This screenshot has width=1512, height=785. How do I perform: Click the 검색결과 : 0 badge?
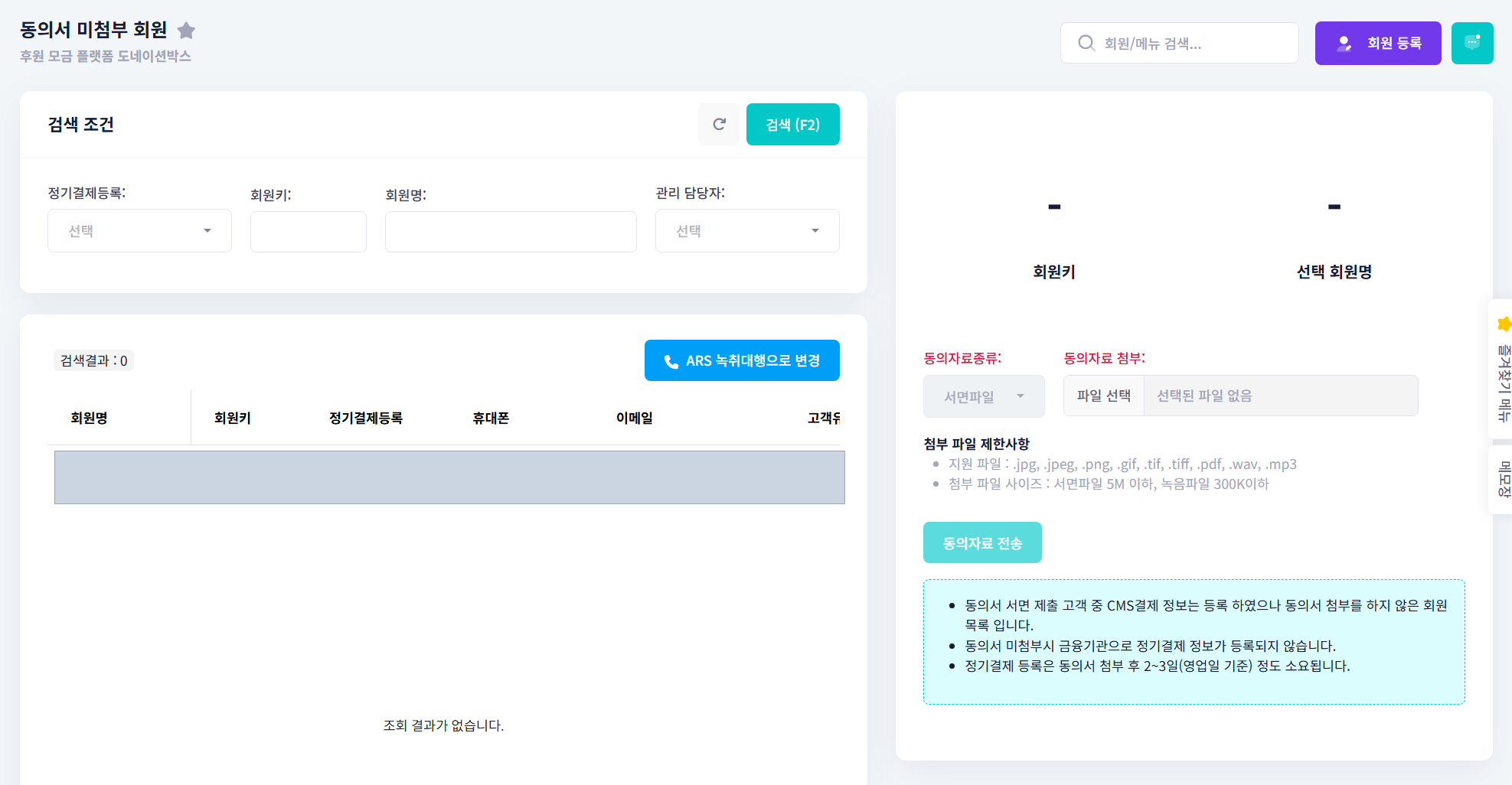point(93,360)
